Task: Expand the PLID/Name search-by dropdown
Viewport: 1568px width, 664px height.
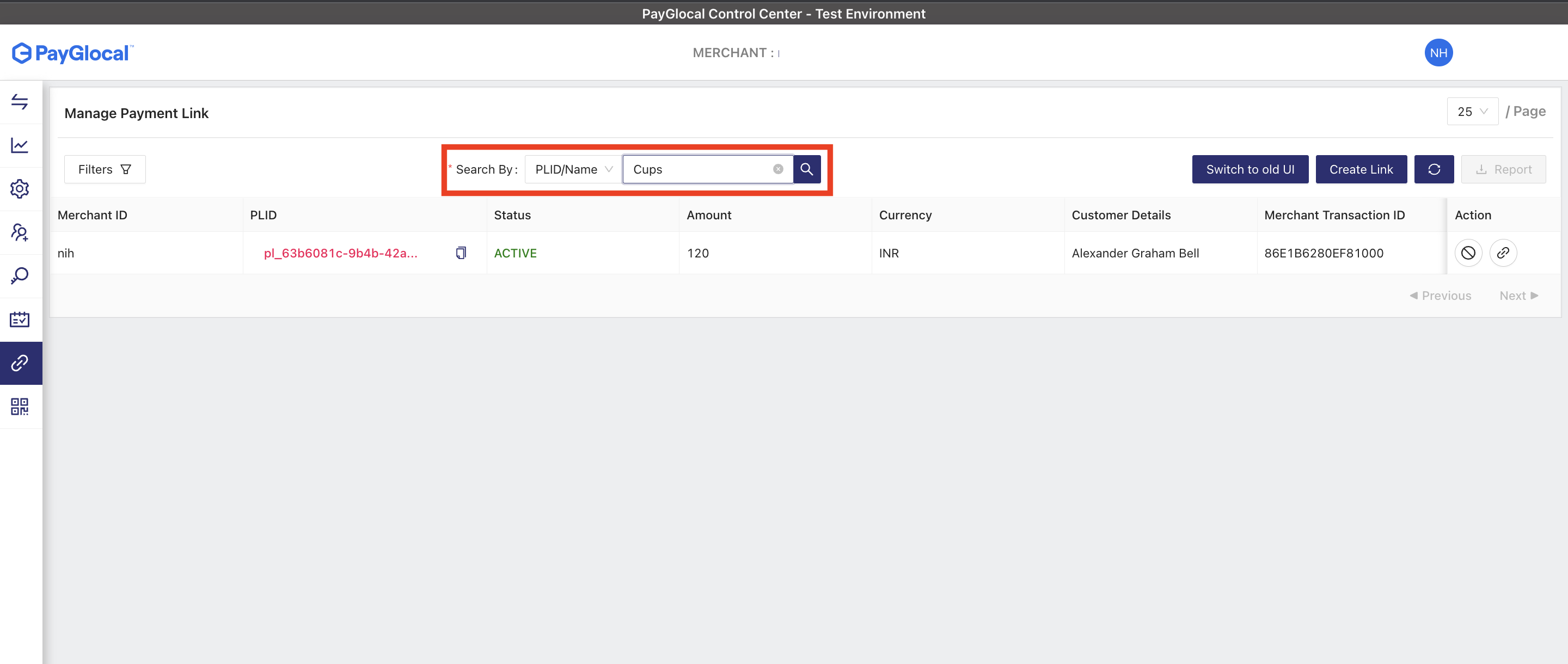Action: (573, 169)
